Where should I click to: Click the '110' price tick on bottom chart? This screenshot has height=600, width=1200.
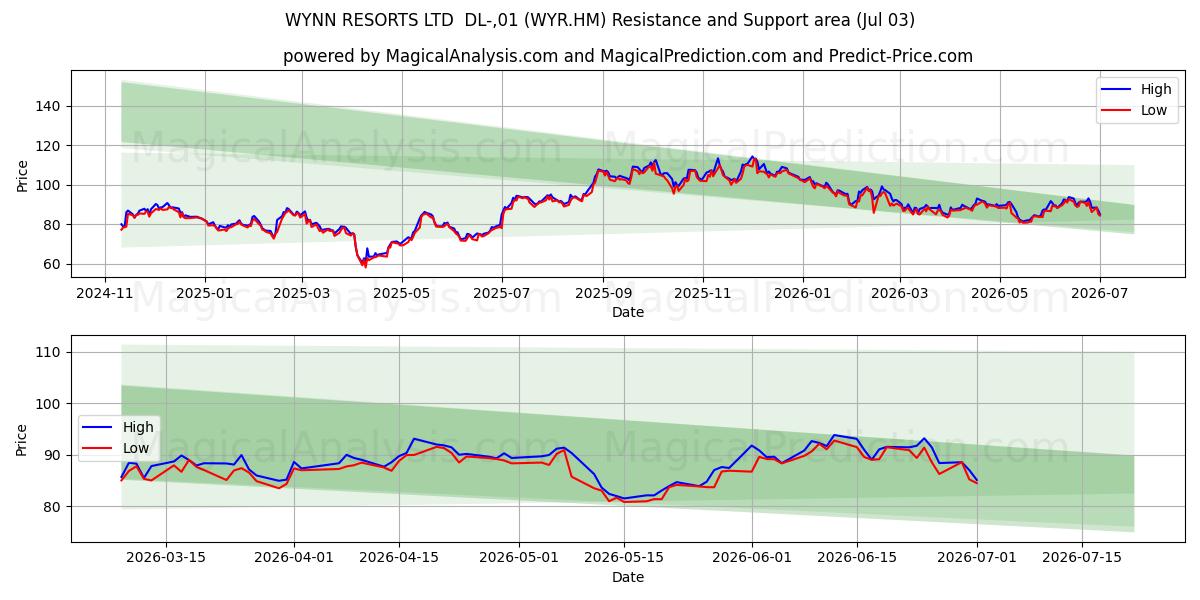(50, 352)
